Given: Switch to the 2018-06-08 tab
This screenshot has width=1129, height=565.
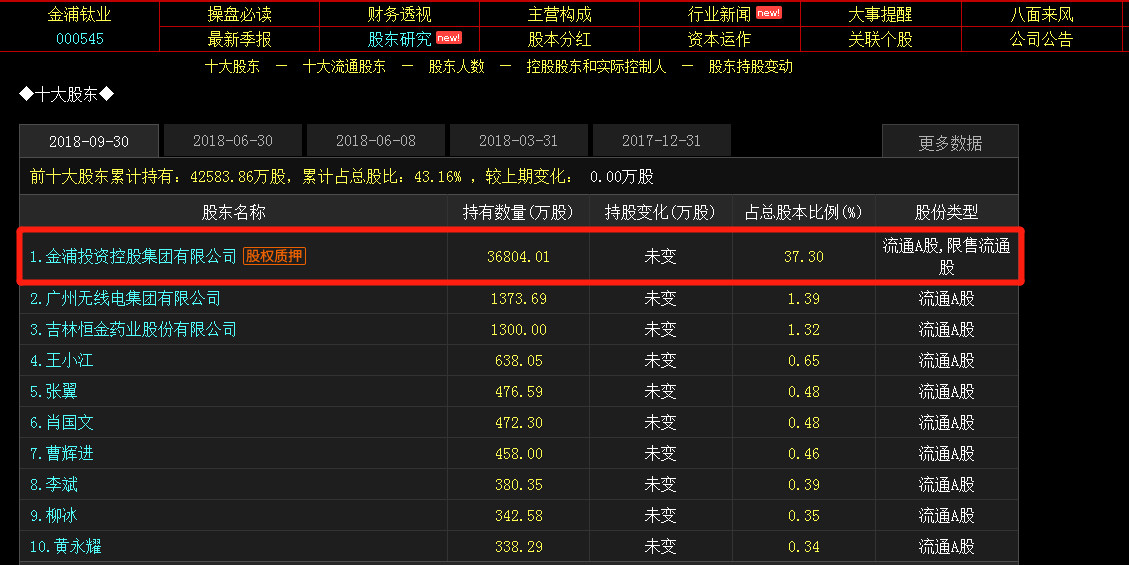Looking at the screenshot, I should pyautogui.click(x=376, y=140).
